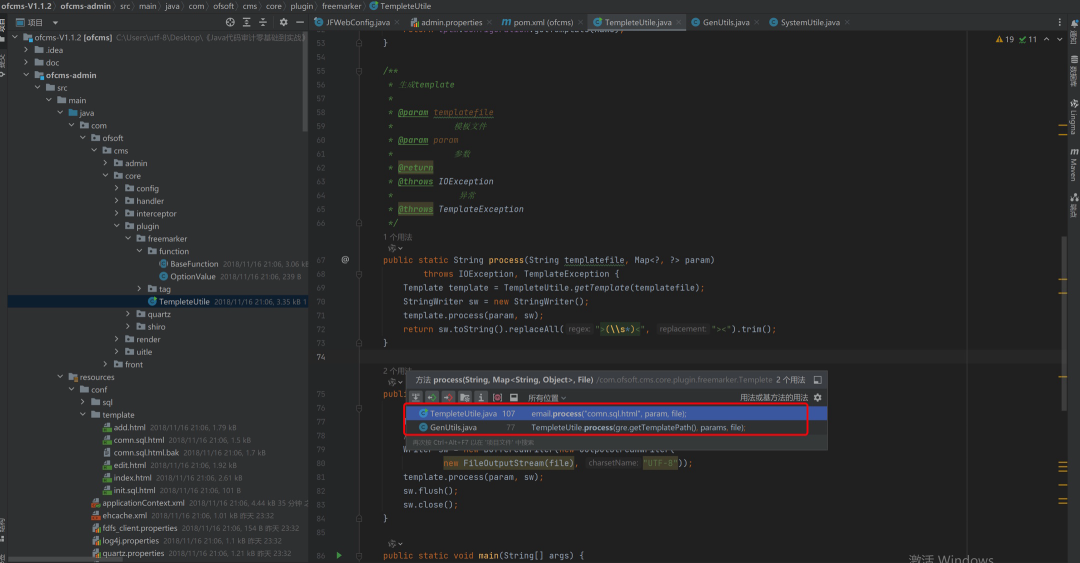The height and width of the screenshot is (563, 1080).
Task: Run main method via green gutter arrow
Action: pyautogui.click(x=339, y=555)
